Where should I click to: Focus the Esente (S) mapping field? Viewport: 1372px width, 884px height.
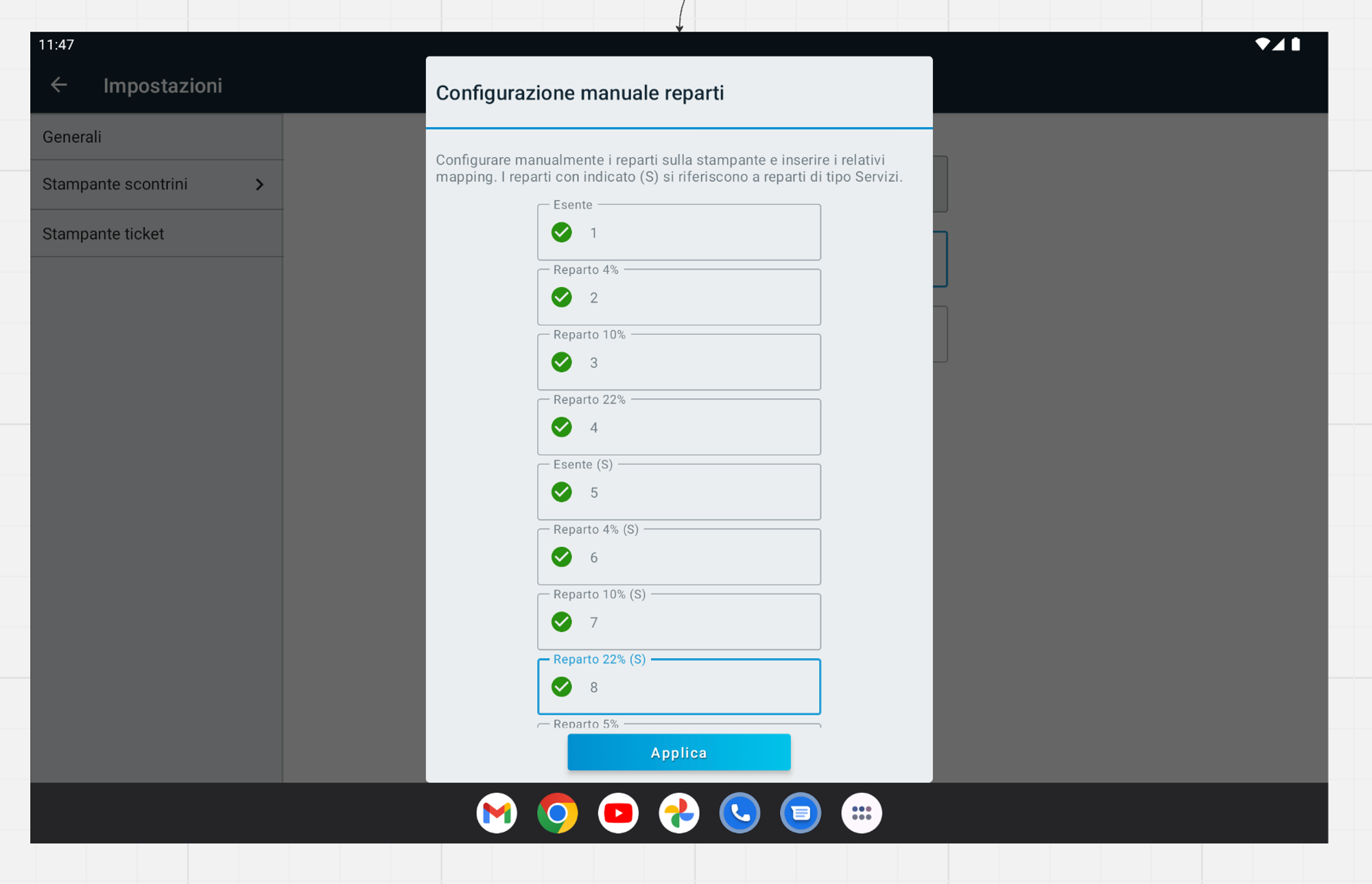click(679, 492)
